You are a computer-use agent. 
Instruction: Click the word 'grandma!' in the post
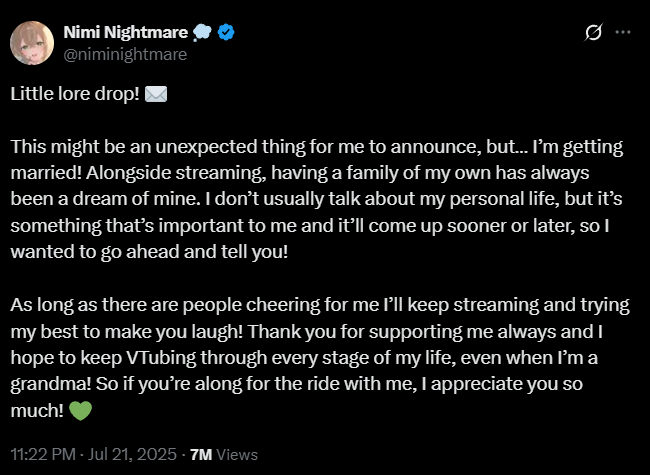(51, 384)
